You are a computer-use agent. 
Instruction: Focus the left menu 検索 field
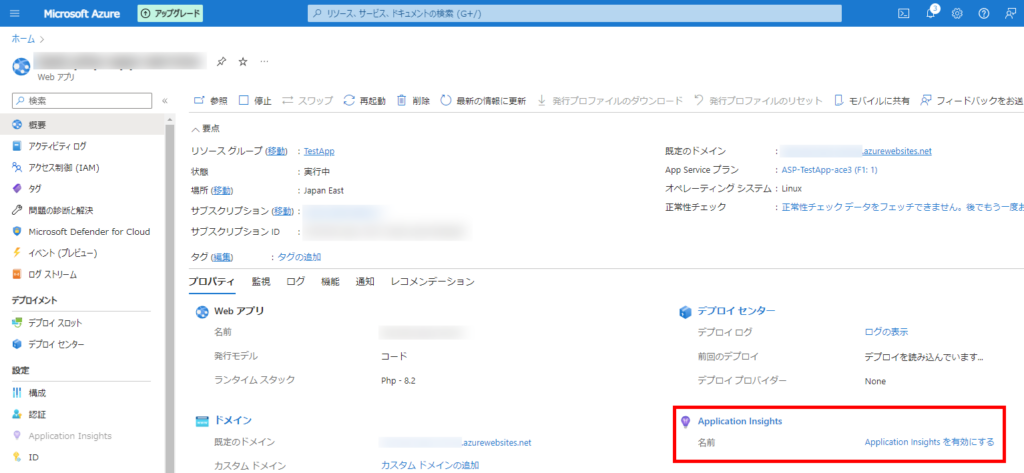[82, 101]
